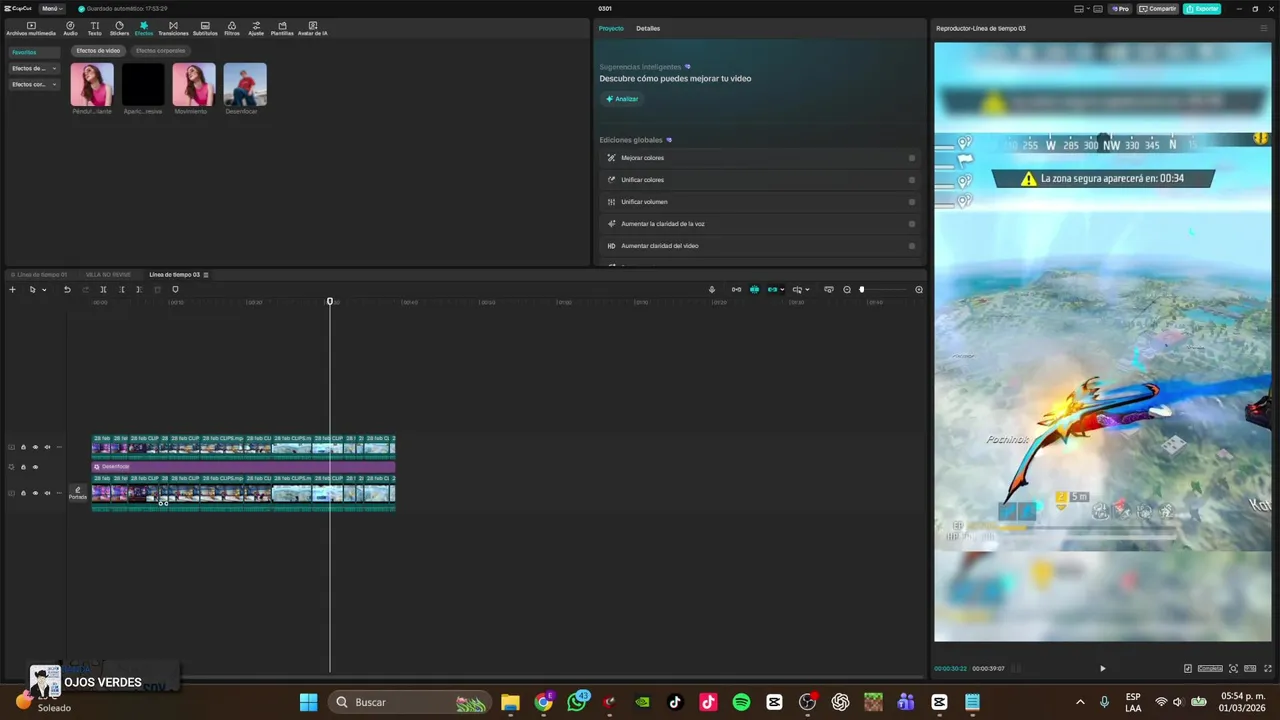Open the Avatar de IA panel
The height and width of the screenshot is (720, 1280).
pyautogui.click(x=312, y=28)
